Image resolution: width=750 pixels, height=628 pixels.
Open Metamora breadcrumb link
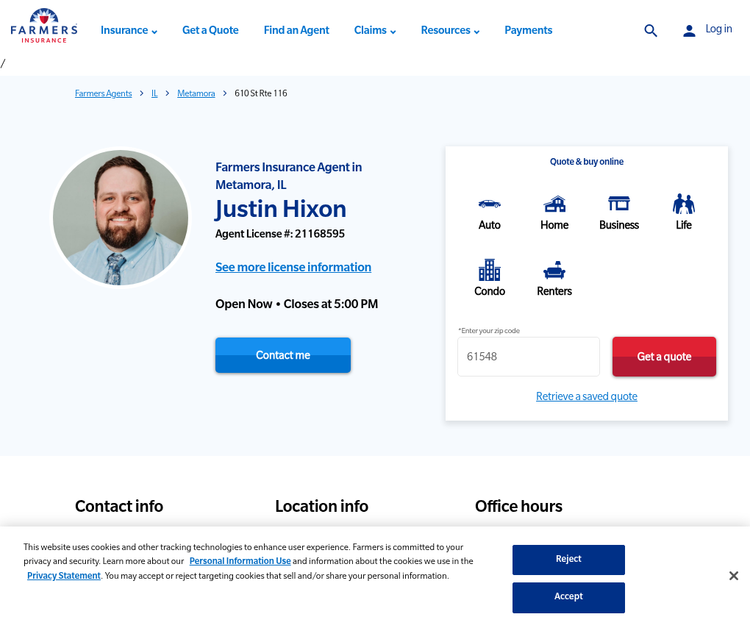click(196, 94)
